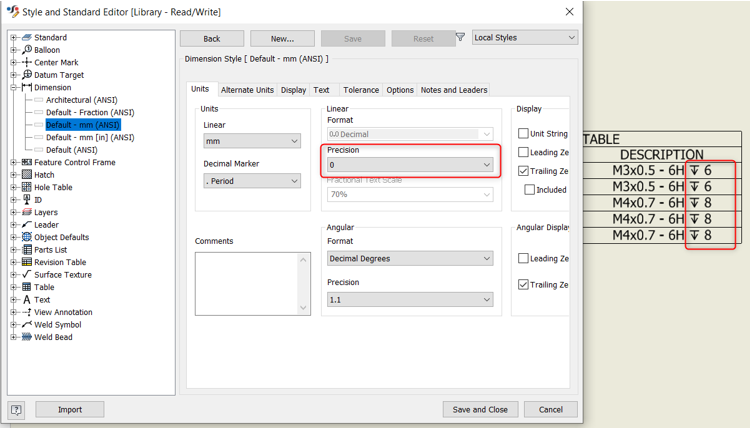Click the Object Defaults icon
The height and width of the screenshot is (431, 750).
27,237
